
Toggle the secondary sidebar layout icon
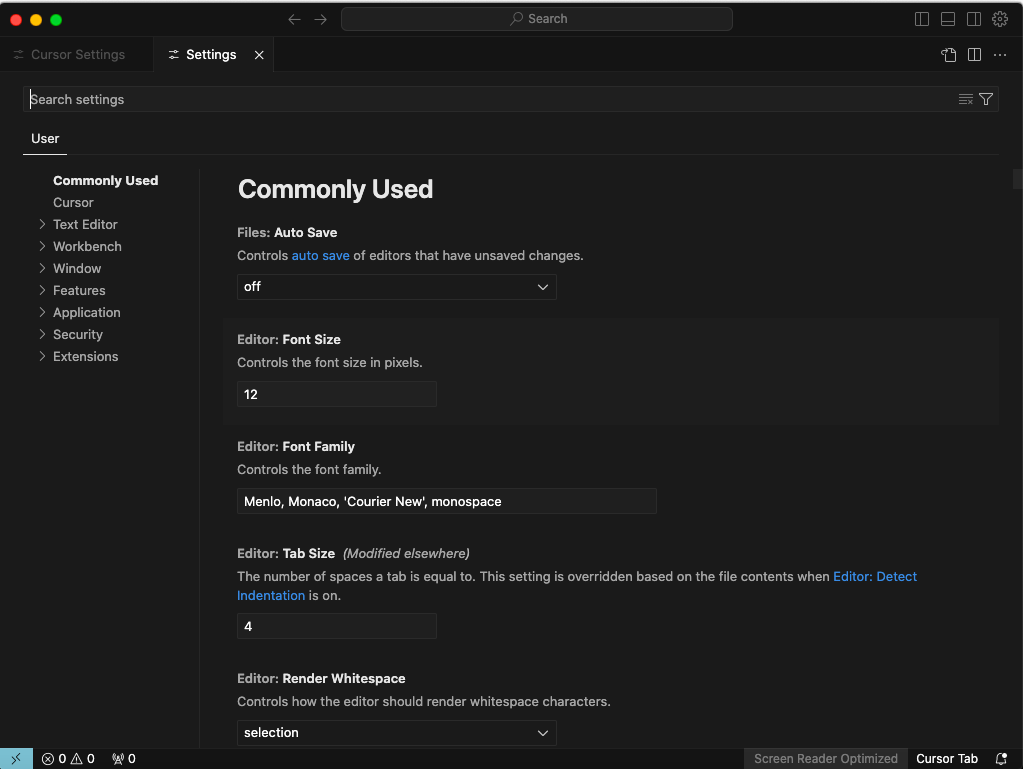click(x=974, y=19)
